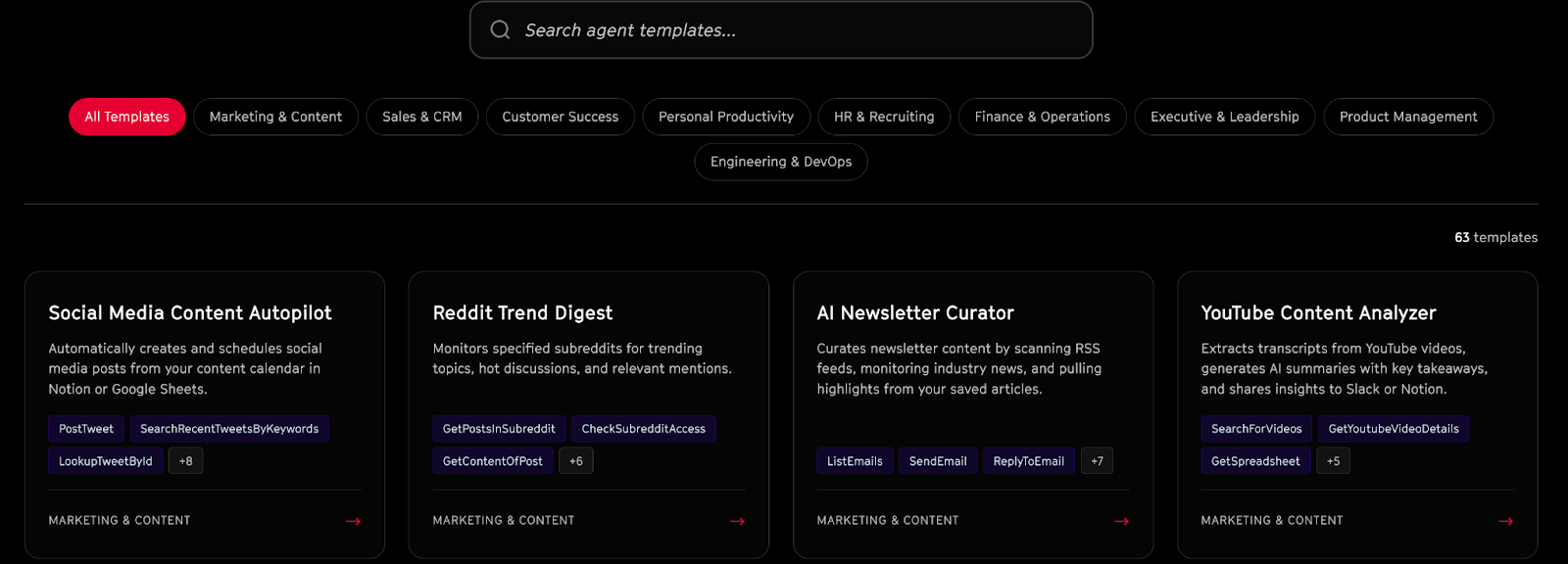Click the SearchForVideos tag
The height and width of the screenshot is (564, 1568).
click(x=1256, y=429)
